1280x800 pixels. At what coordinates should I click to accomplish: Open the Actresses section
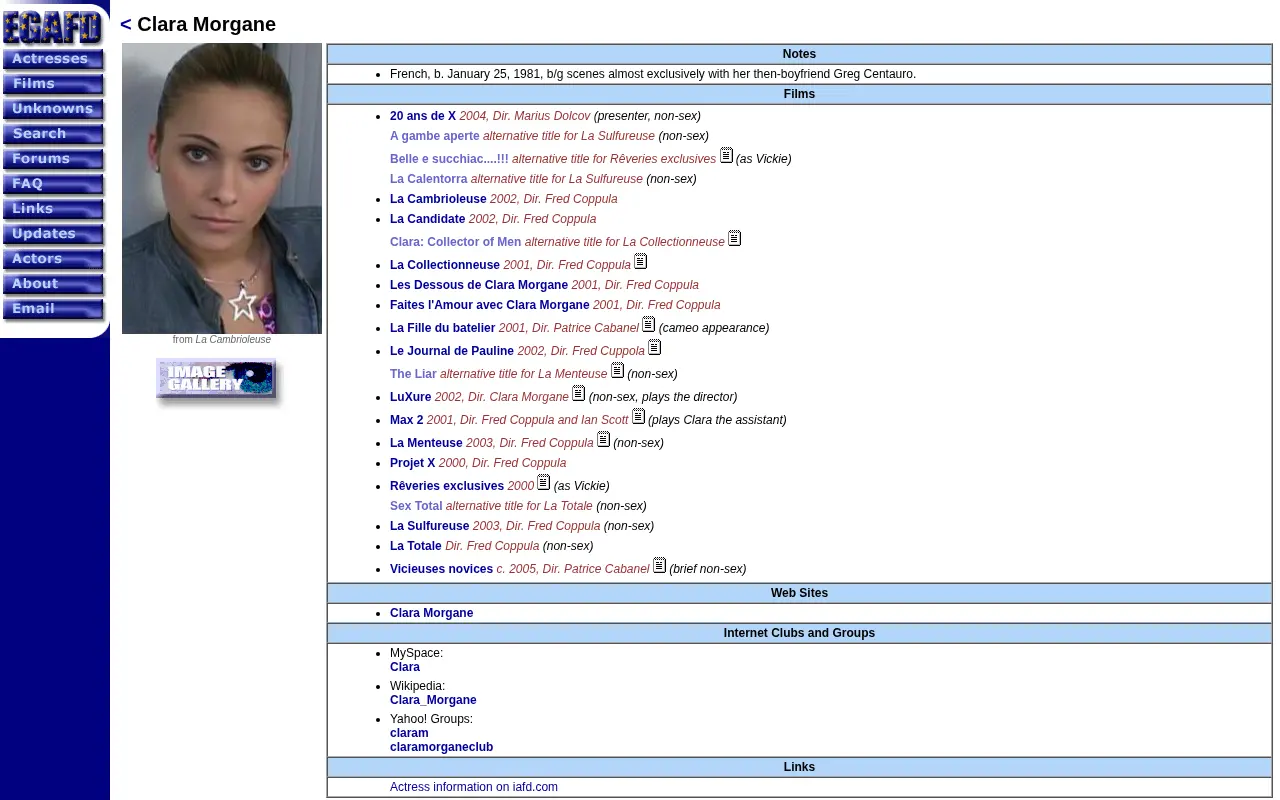click(53, 60)
